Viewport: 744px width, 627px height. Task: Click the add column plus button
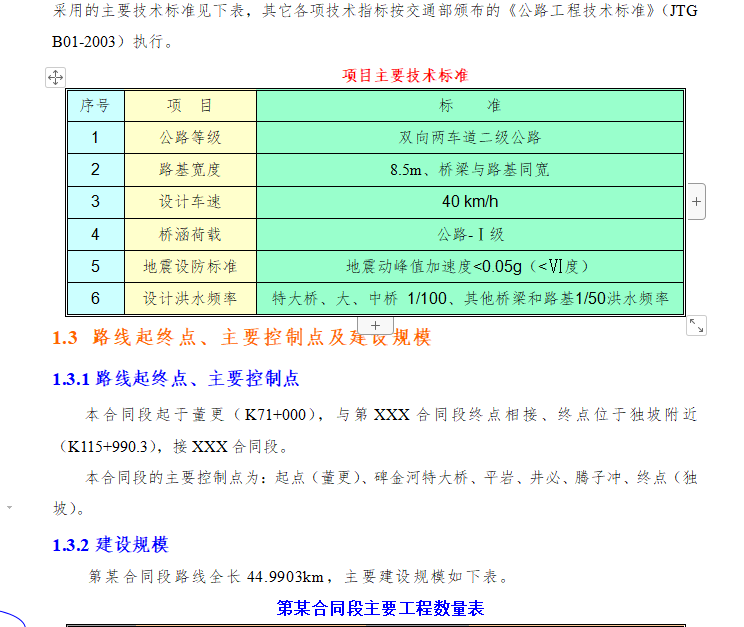(696, 202)
